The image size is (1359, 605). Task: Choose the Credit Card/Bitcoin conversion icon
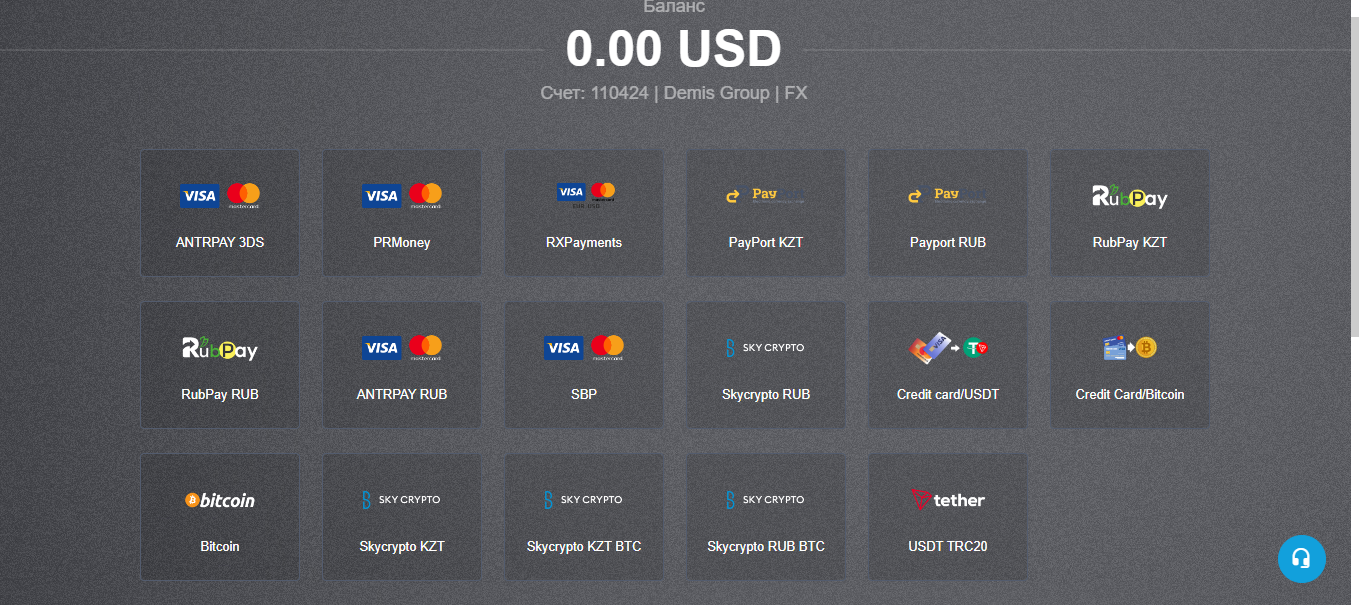click(x=1130, y=347)
